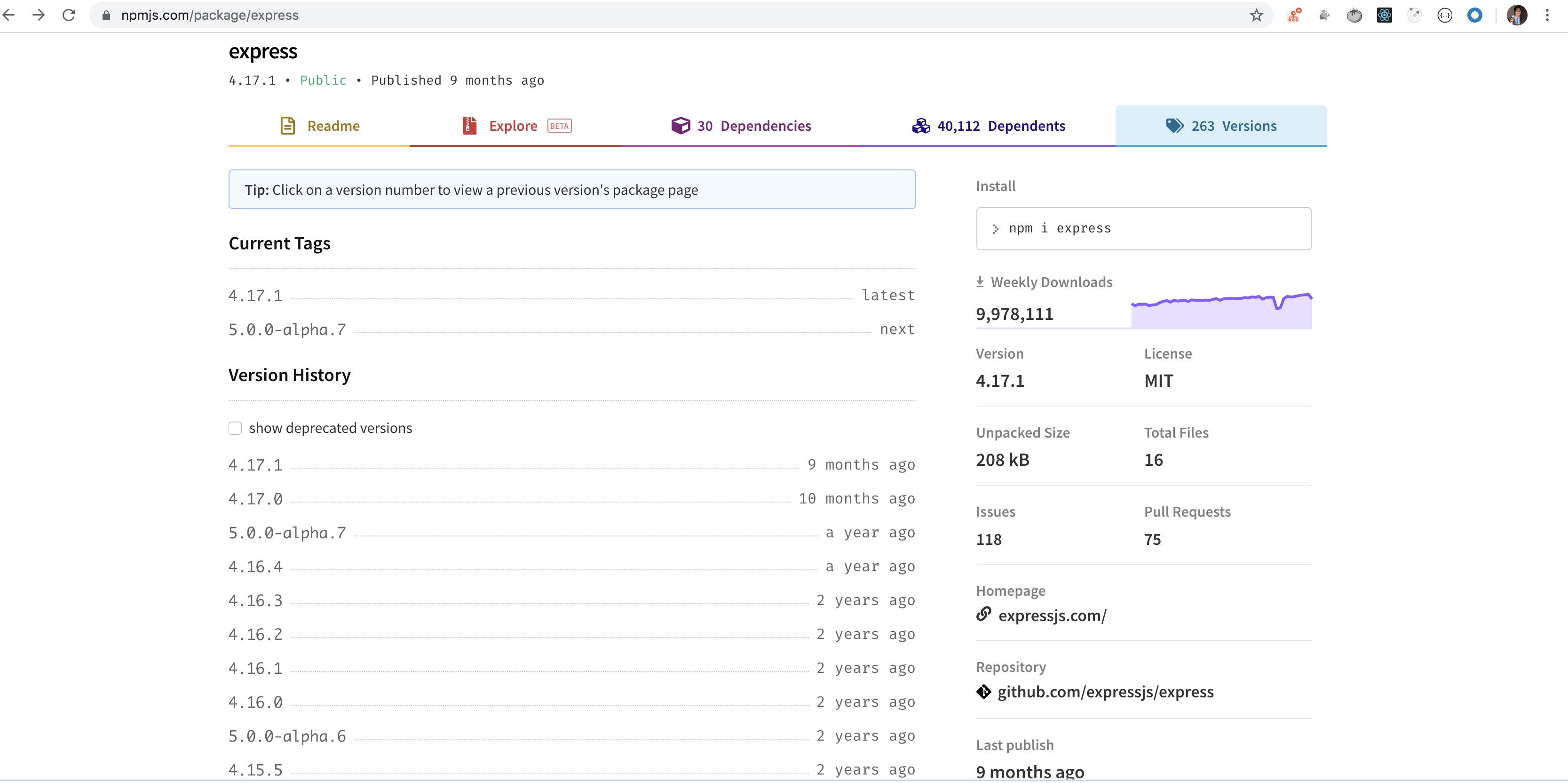Open version 4.17.0 in history

256,499
